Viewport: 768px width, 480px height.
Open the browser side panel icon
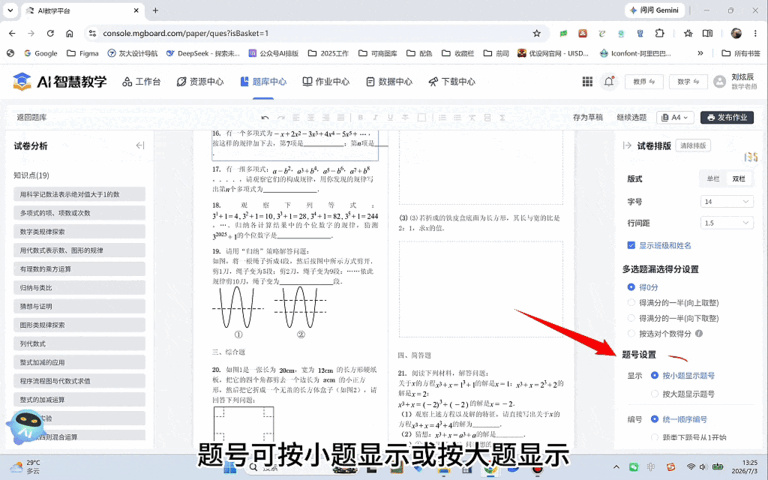pyautogui.click(x=707, y=33)
